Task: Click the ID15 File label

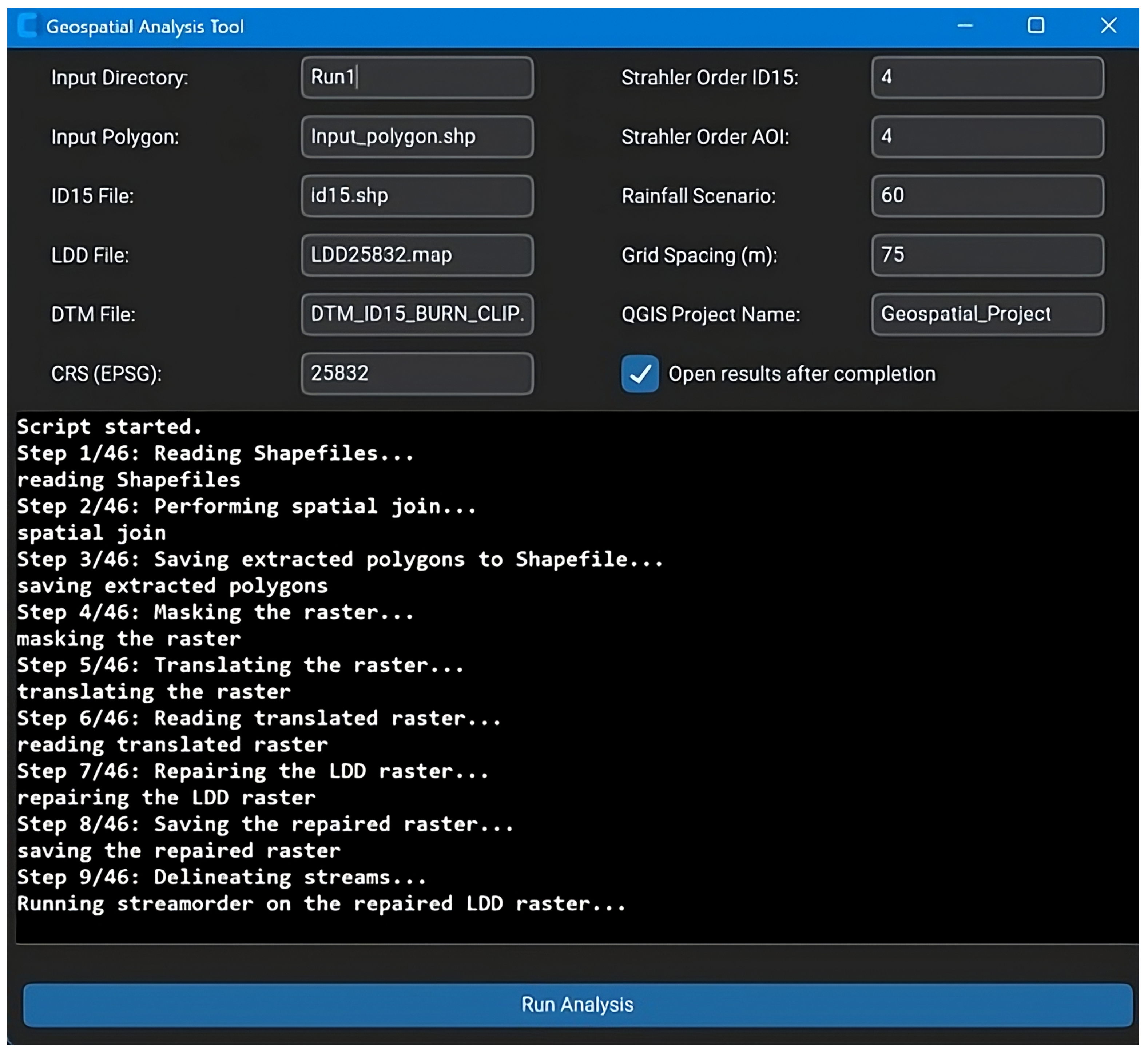Action: click(92, 196)
